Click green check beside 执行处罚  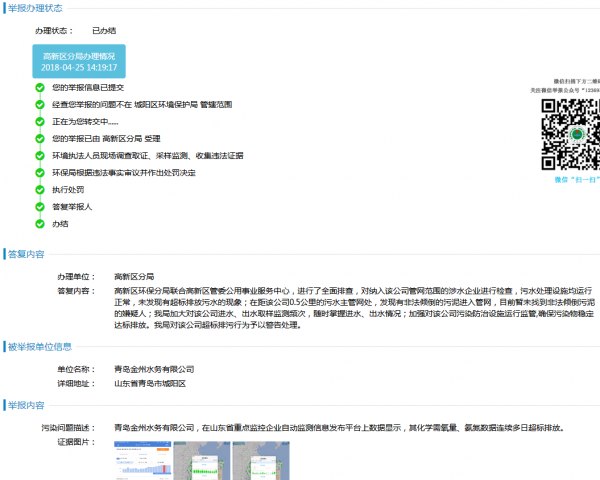[x=40, y=190]
